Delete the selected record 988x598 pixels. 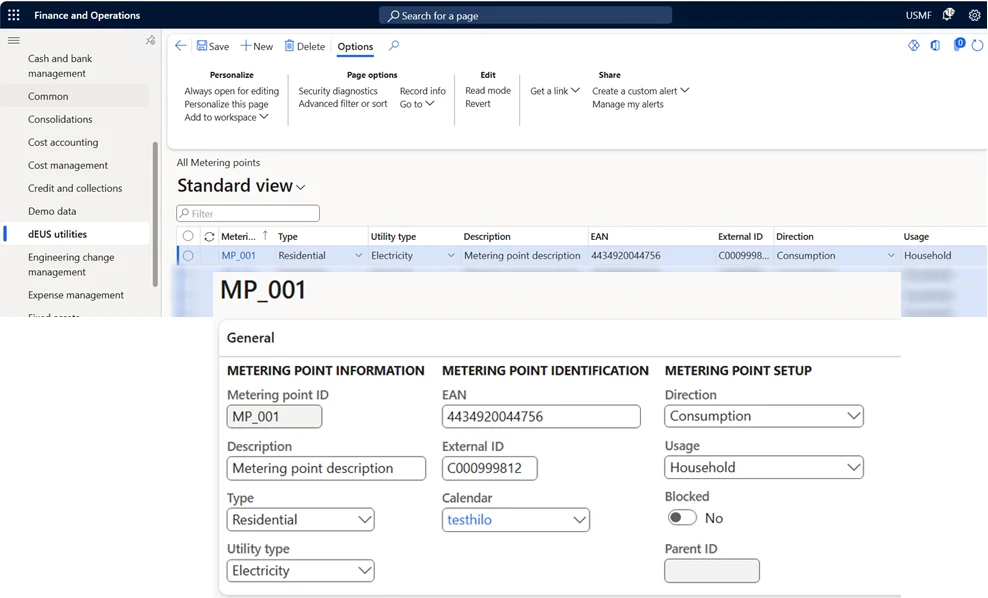click(305, 46)
